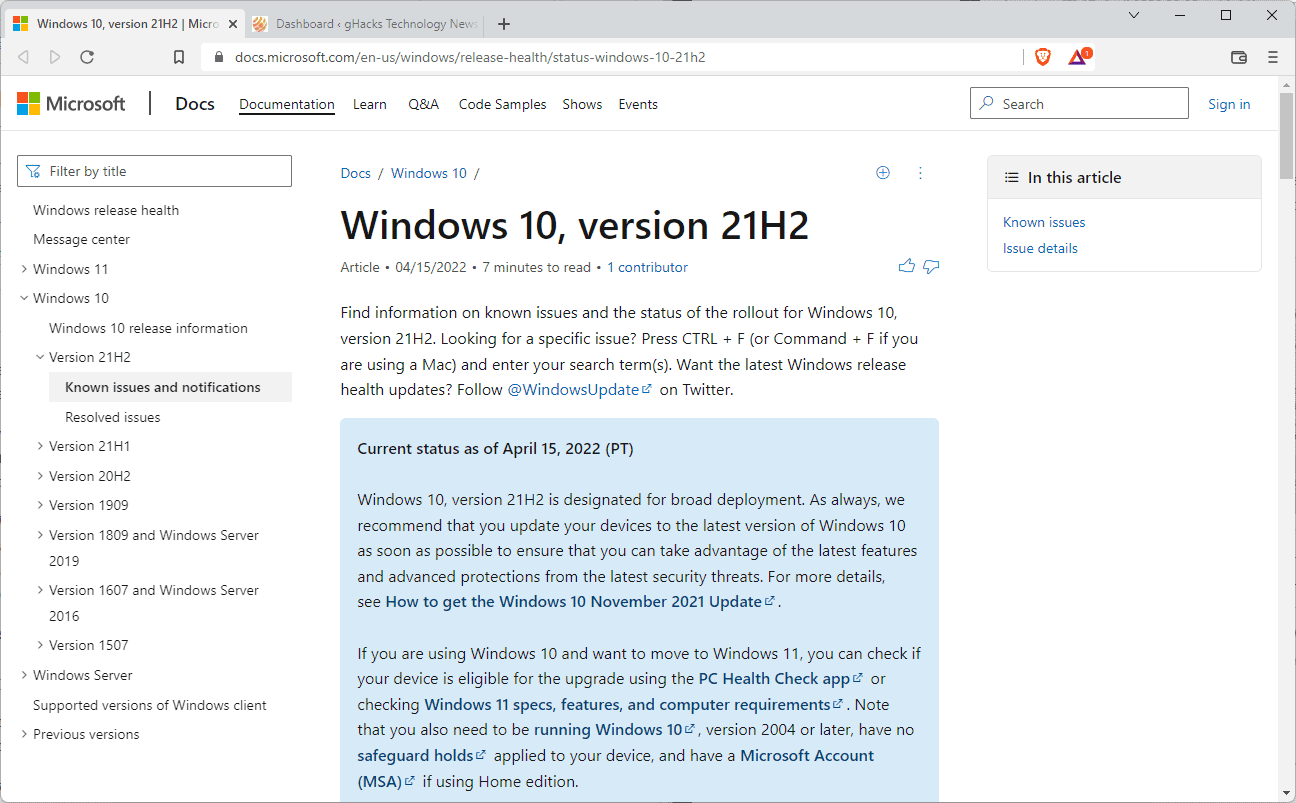Open the Q&A menu item
The width and height of the screenshot is (1296, 803).
click(424, 104)
